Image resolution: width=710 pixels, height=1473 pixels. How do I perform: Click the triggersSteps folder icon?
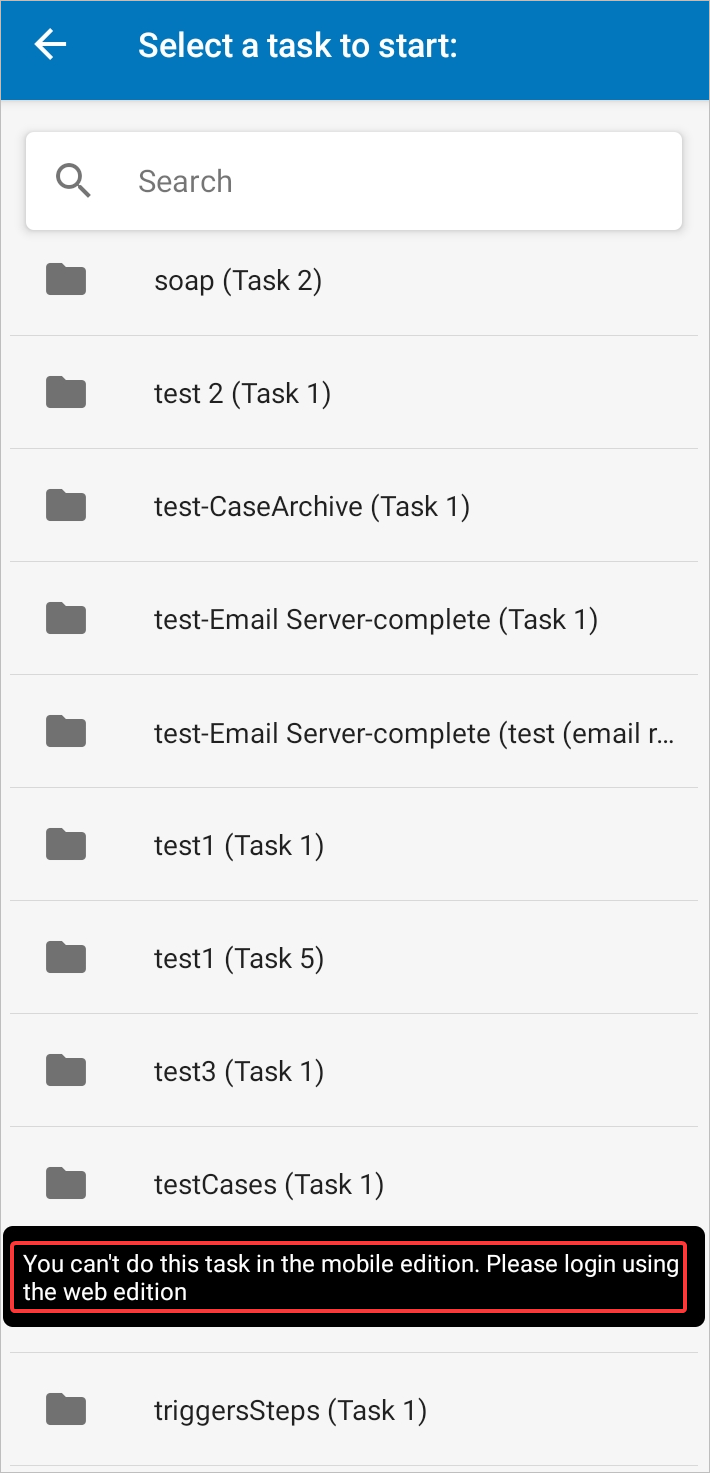[66, 1410]
